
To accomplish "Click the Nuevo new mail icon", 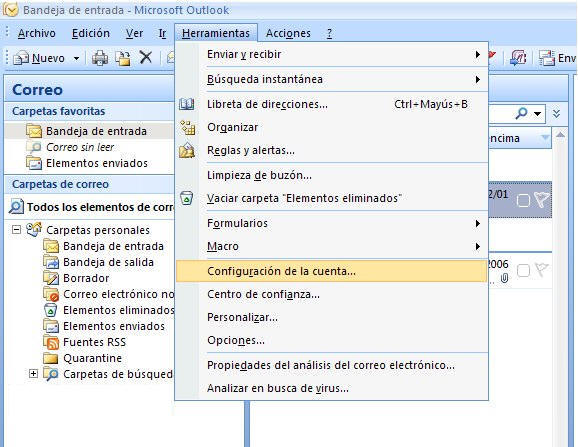I will tap(21, 58).
